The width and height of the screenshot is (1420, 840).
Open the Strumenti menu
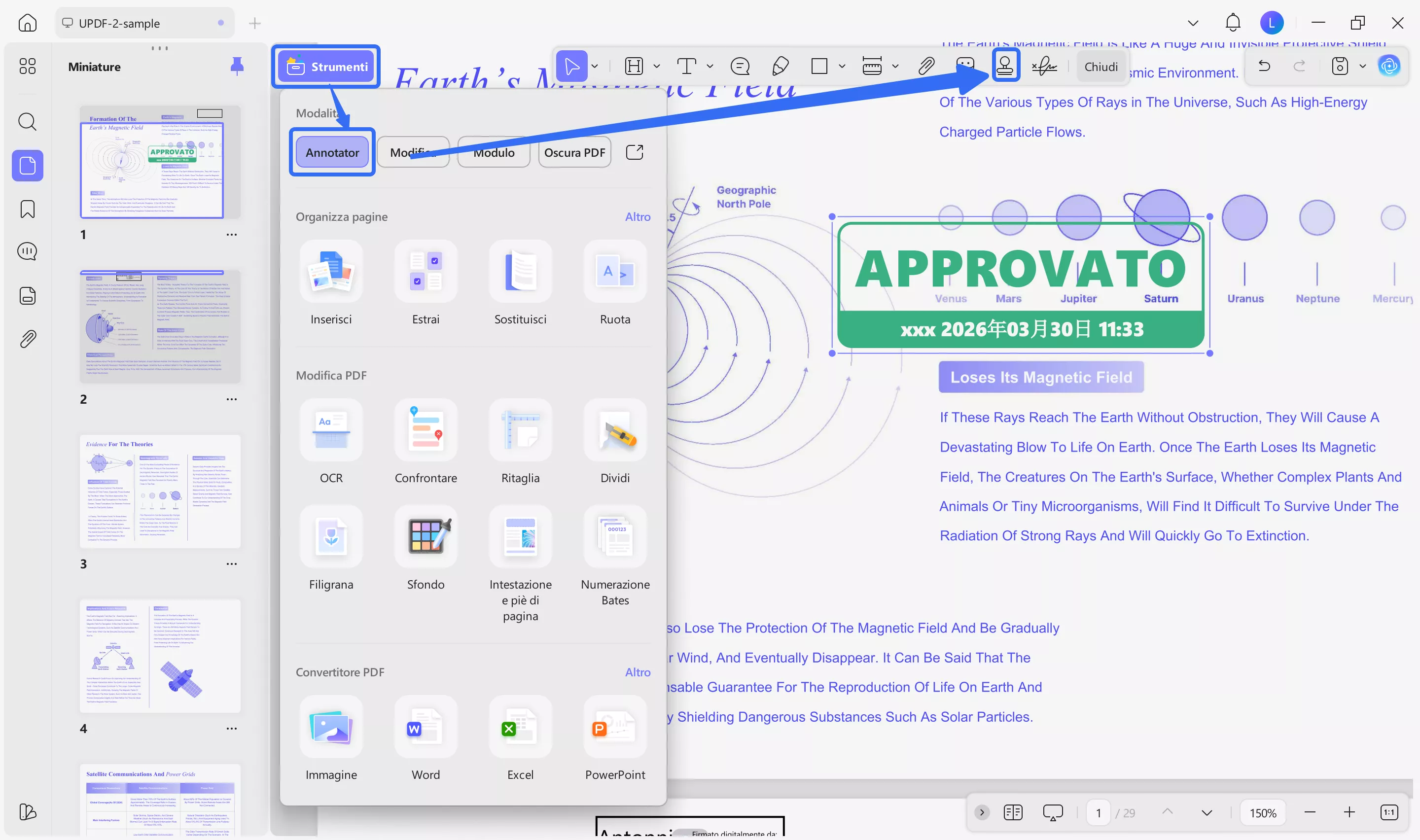pyautogui.click(x=326, y=66)
